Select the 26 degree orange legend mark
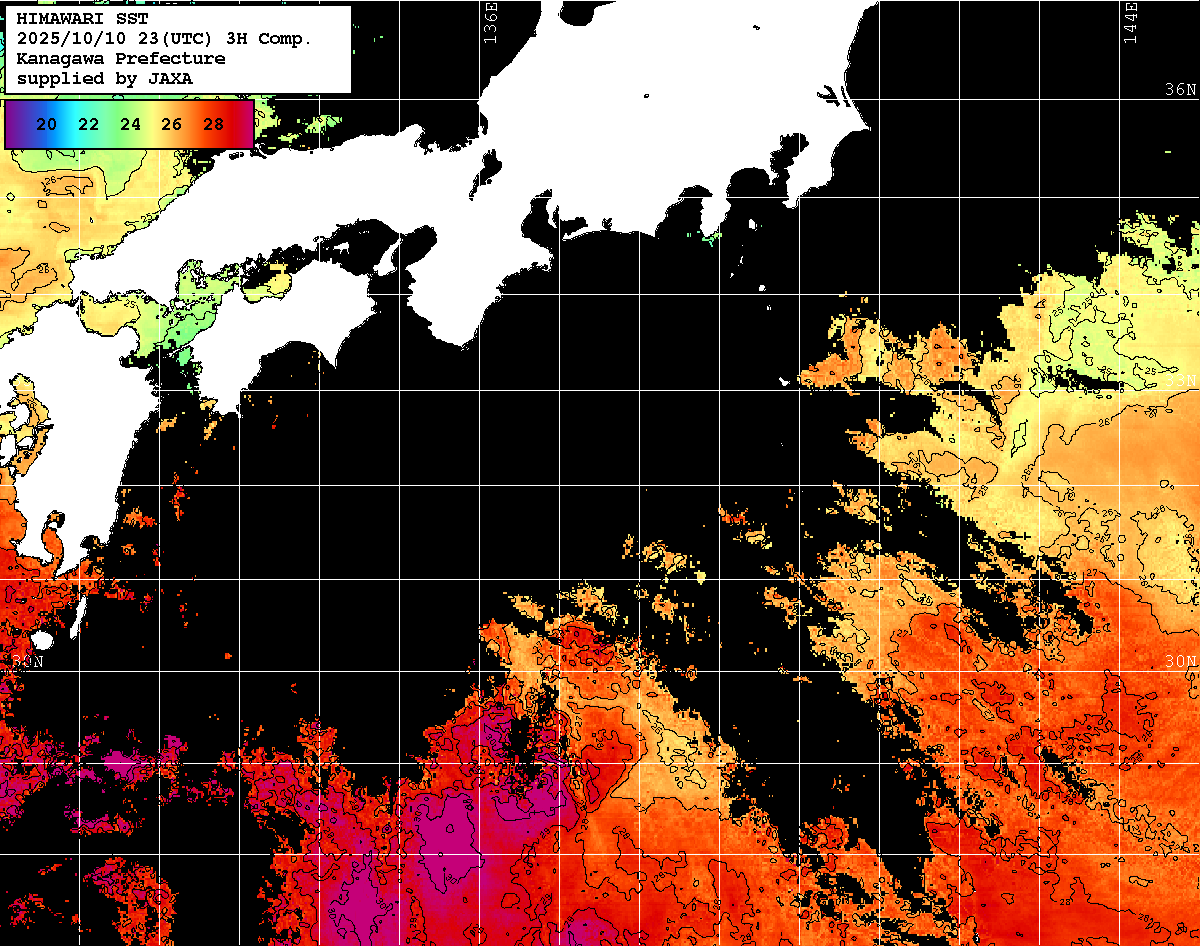This screenshot has width=1200, height=946. [x=171, y=125]
